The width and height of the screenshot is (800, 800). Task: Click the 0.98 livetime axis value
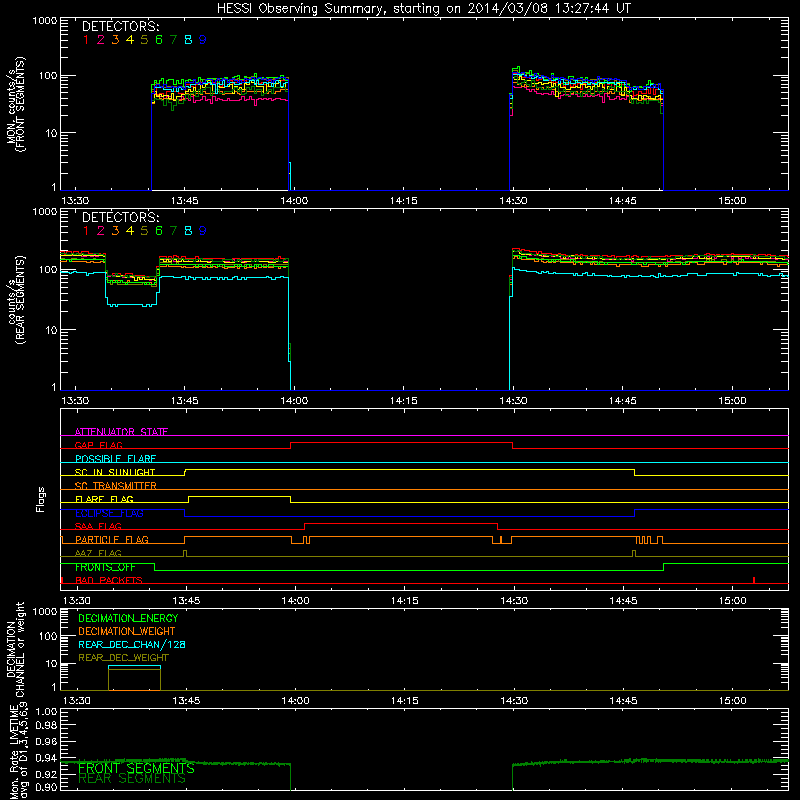click(46, 725)
